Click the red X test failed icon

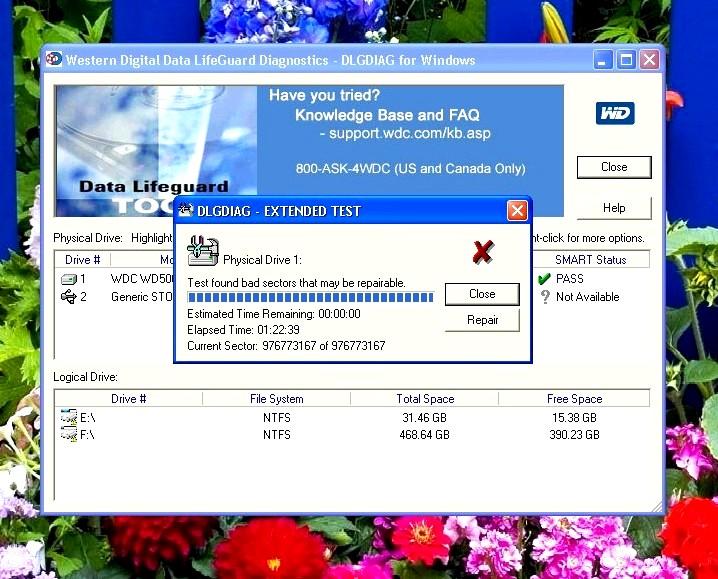483,252
